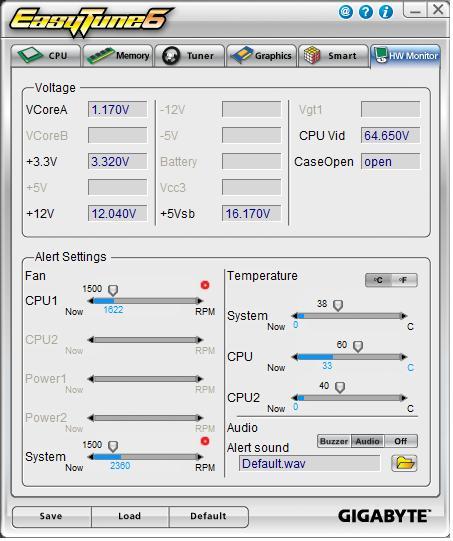Open the CPU tab

[x=46, y=56]
